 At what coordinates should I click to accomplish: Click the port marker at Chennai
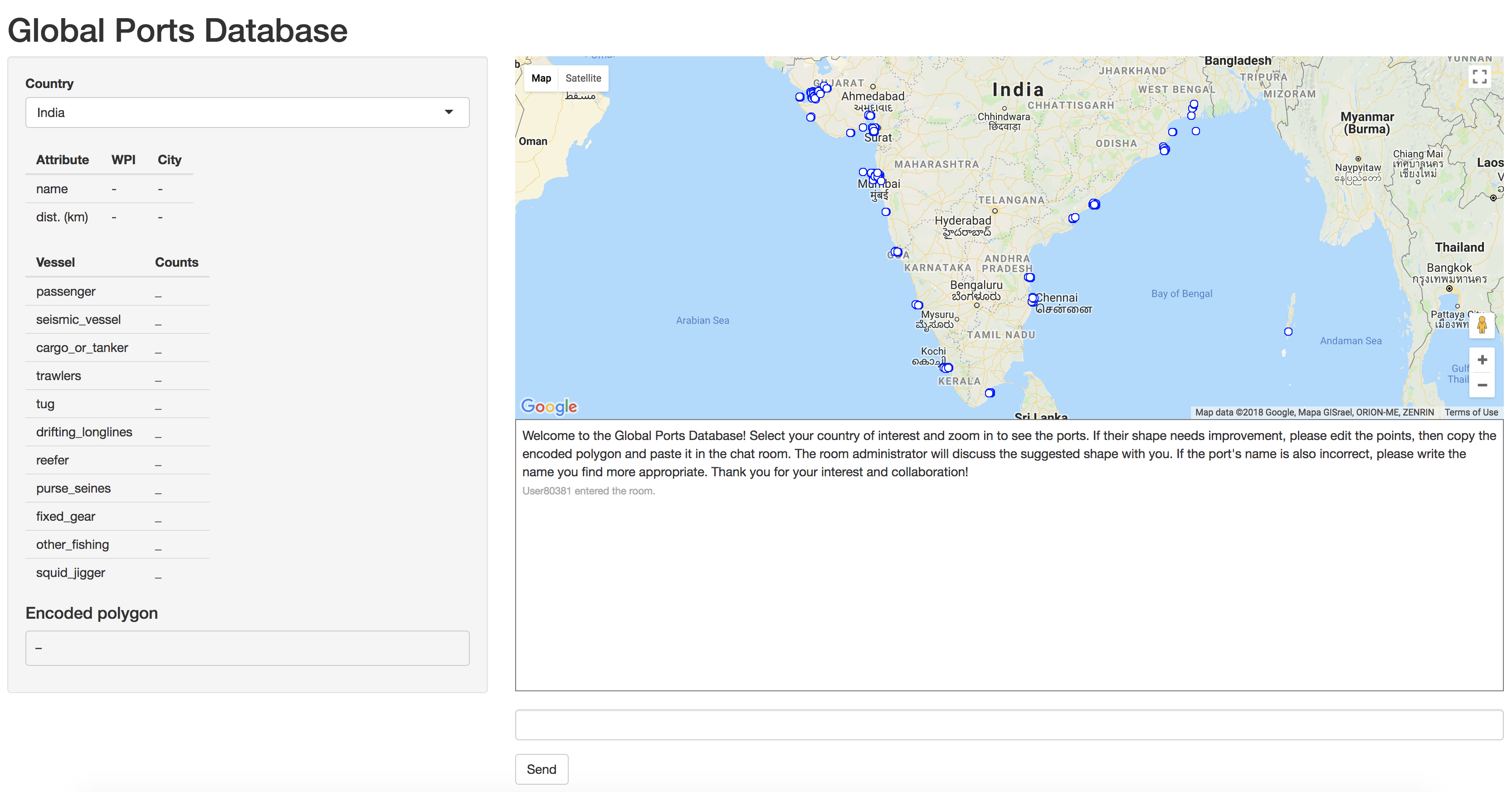point(1033,299)
